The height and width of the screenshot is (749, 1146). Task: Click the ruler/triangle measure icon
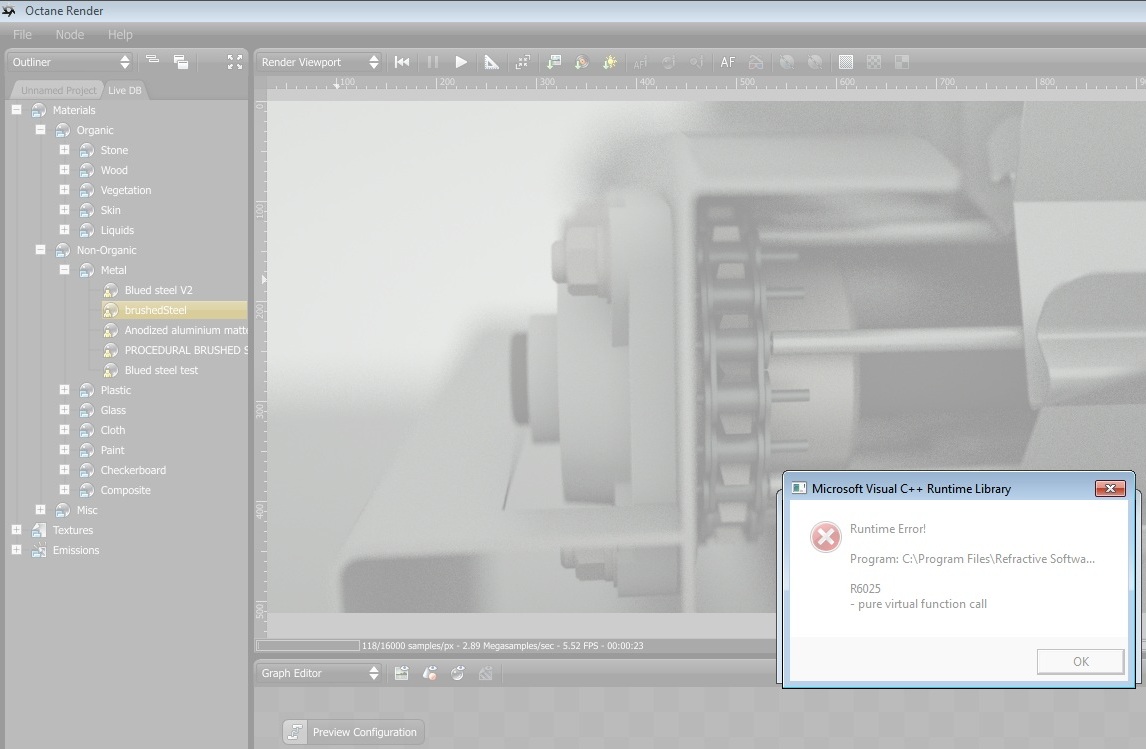(492, 62)
